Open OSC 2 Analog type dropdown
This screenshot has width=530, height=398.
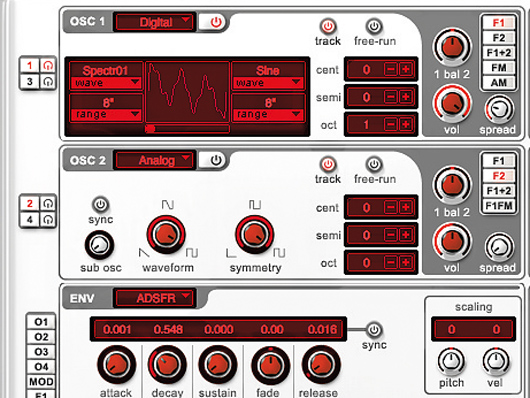point(155,160)
